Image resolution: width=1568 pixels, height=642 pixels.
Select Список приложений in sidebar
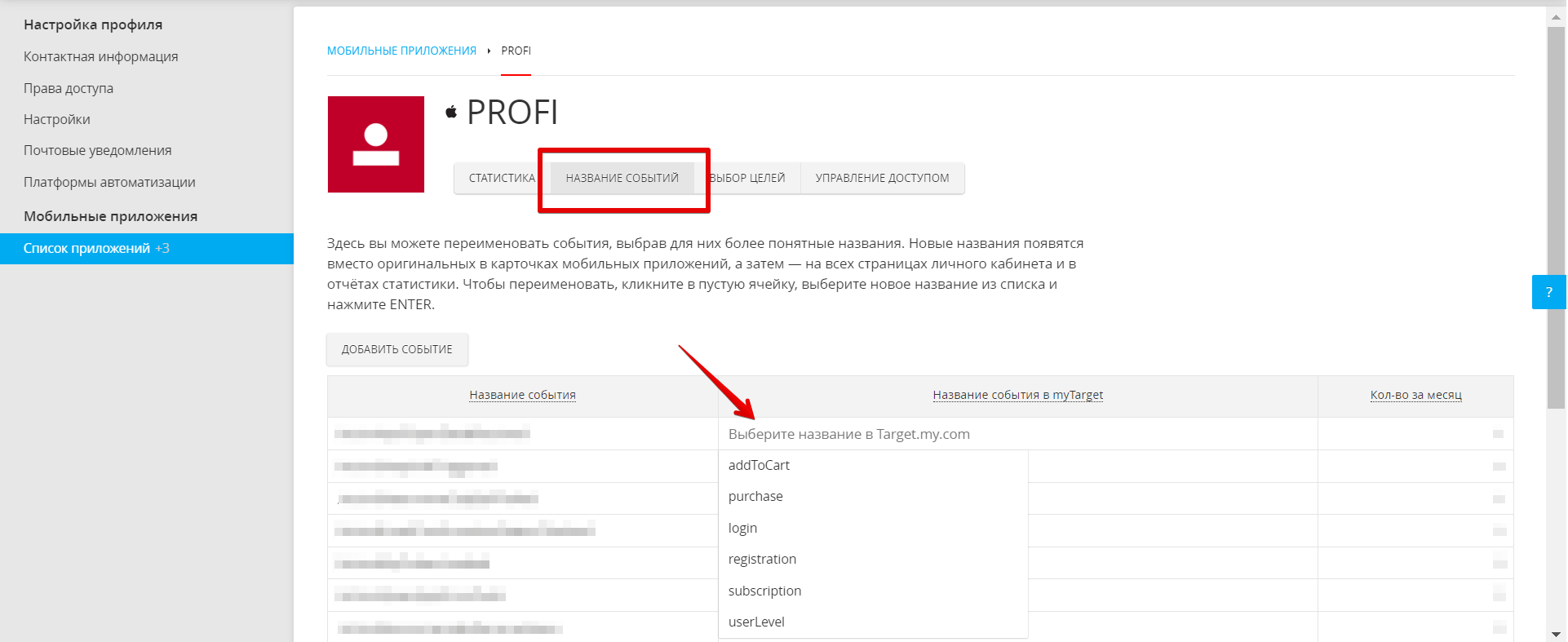pos(147,249)
